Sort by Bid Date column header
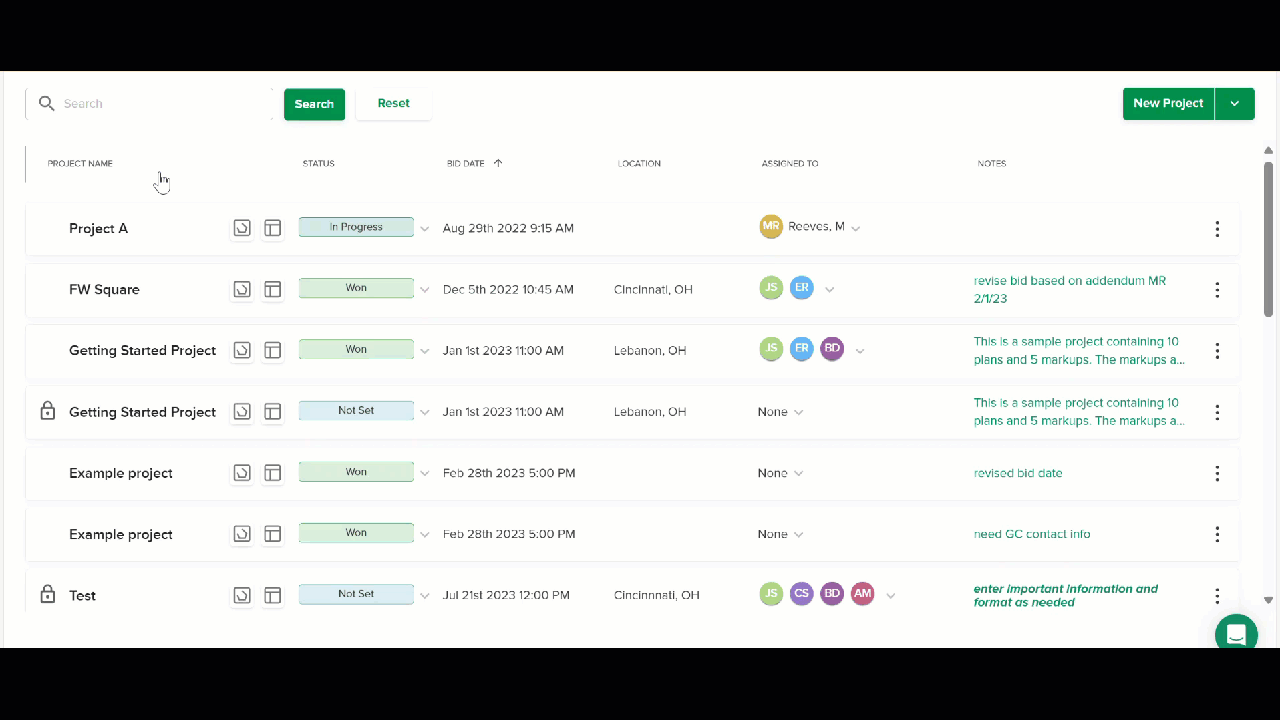 tap(465, 163)
